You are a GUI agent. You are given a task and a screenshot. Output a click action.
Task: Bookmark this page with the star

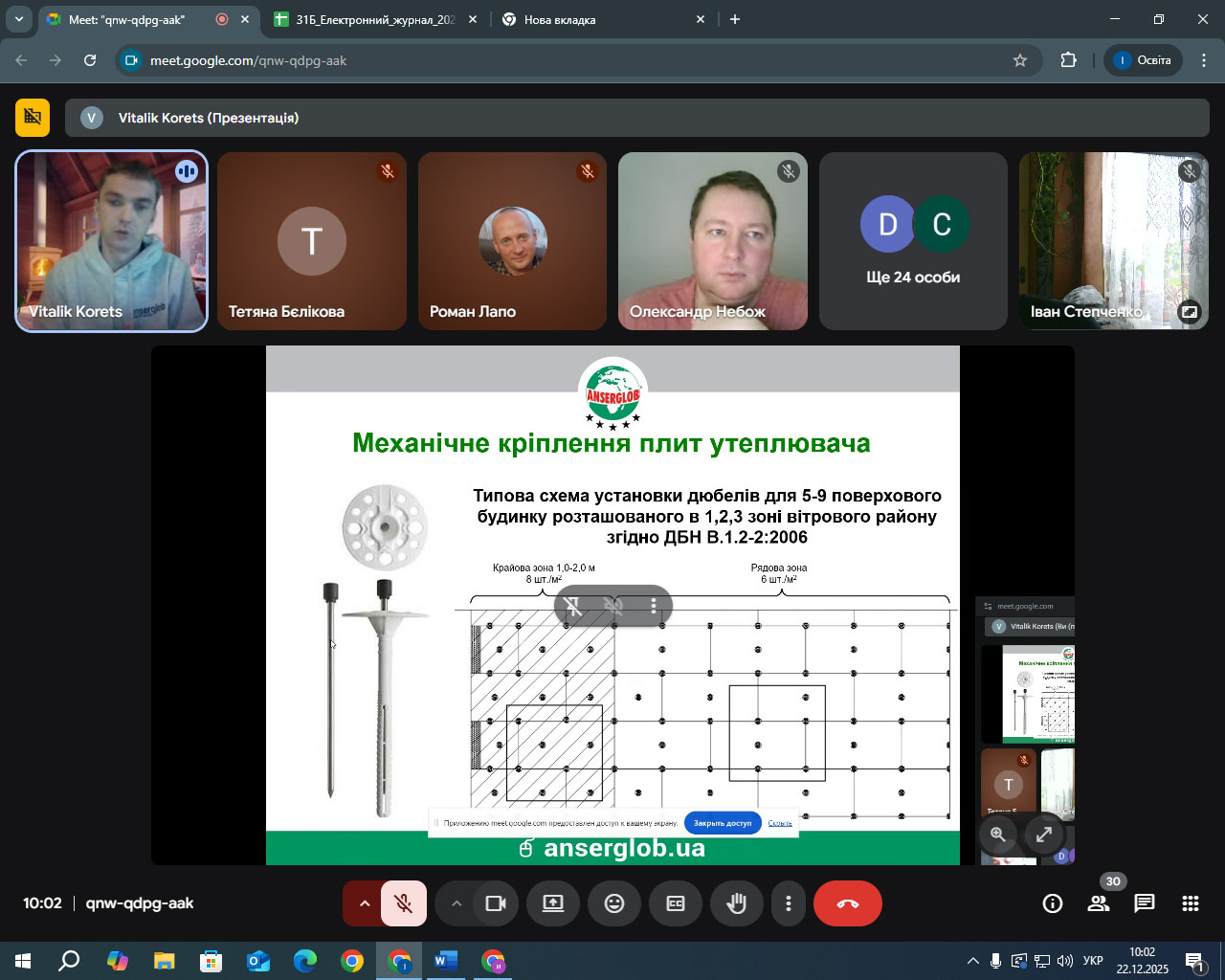(1020, 60)
